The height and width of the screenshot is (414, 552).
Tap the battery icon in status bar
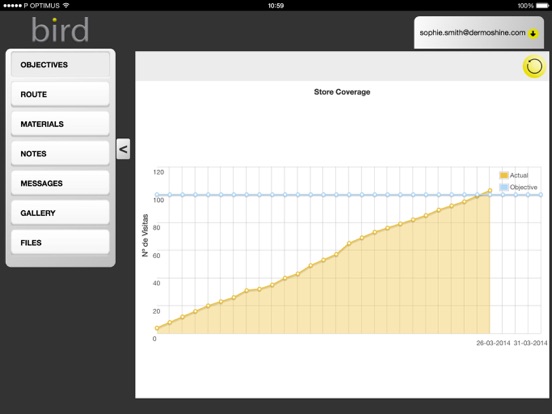542,5
